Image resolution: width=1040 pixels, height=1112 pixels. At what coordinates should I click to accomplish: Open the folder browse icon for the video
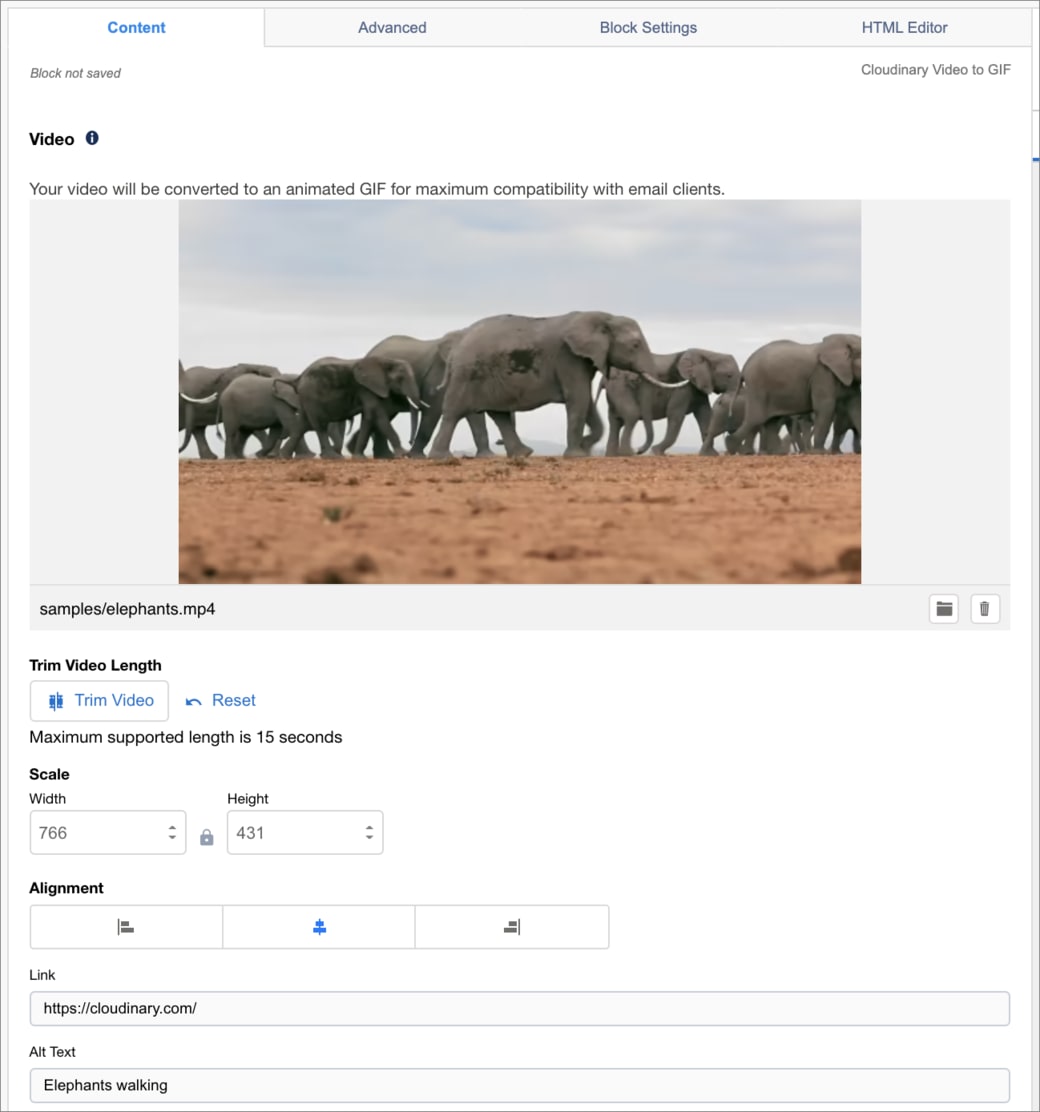944,608
